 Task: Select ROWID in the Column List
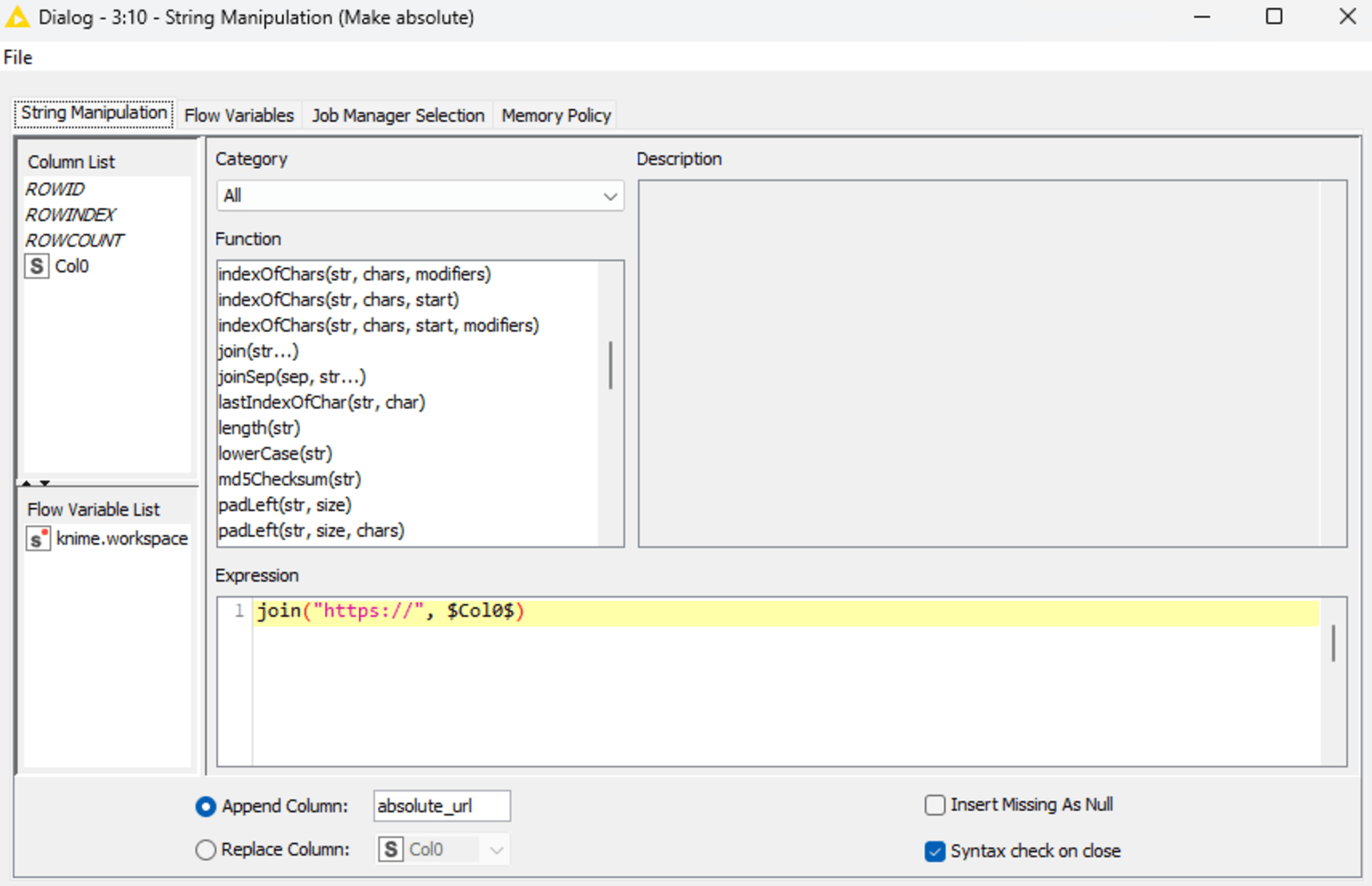(54, 189)
